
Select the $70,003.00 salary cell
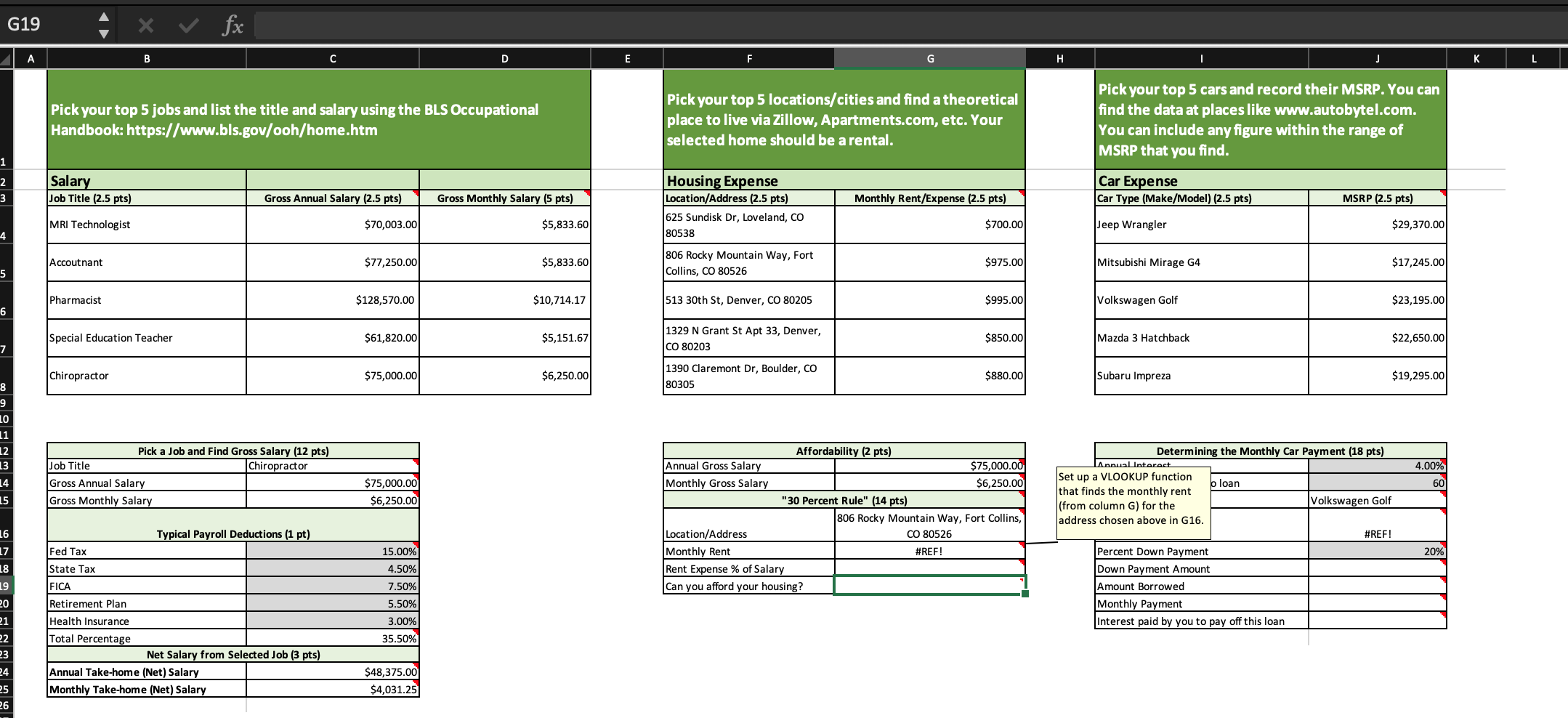click(x=333, y=225)
